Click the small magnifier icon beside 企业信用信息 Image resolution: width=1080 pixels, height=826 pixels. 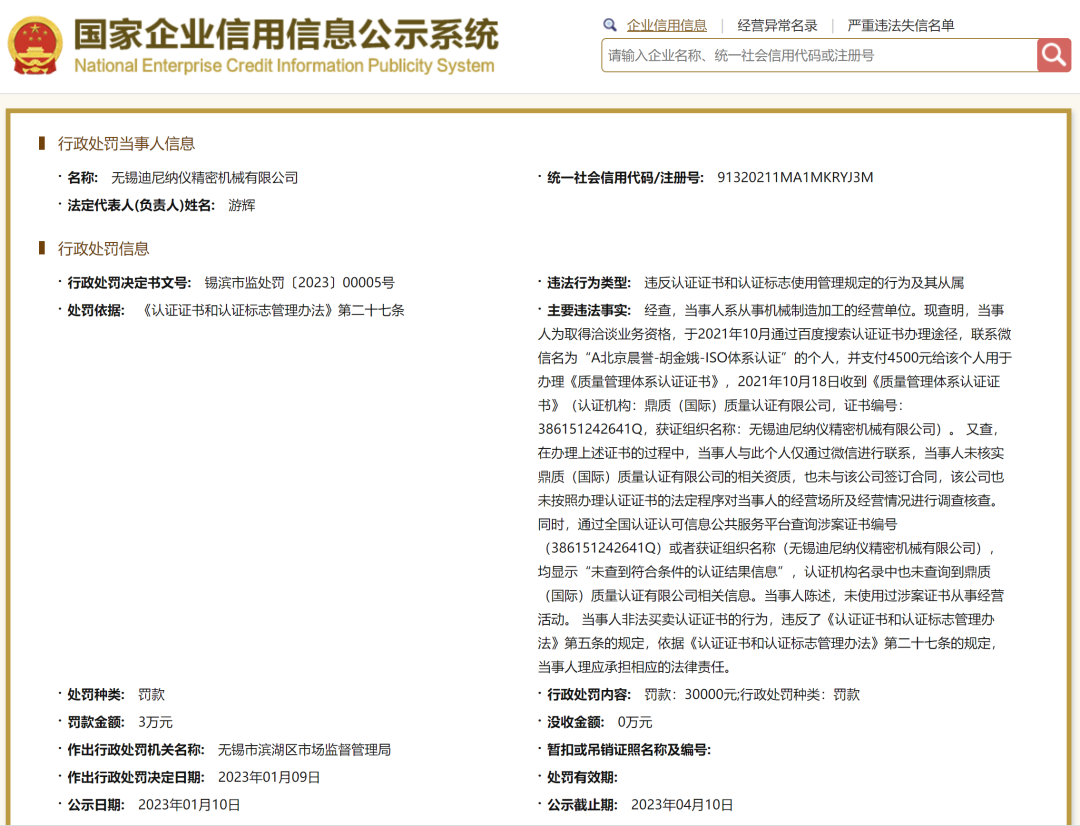coord(610,25)
